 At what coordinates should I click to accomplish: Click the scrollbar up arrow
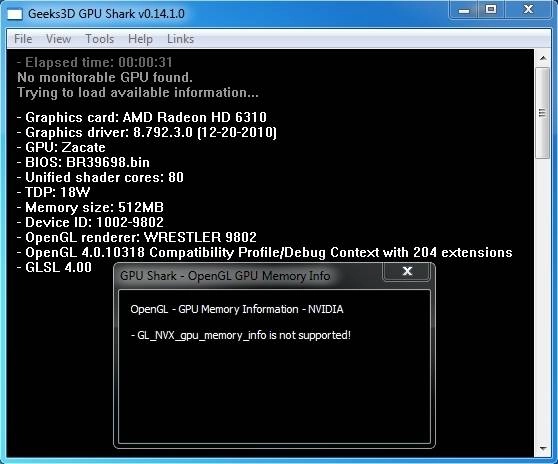[543, 58]
